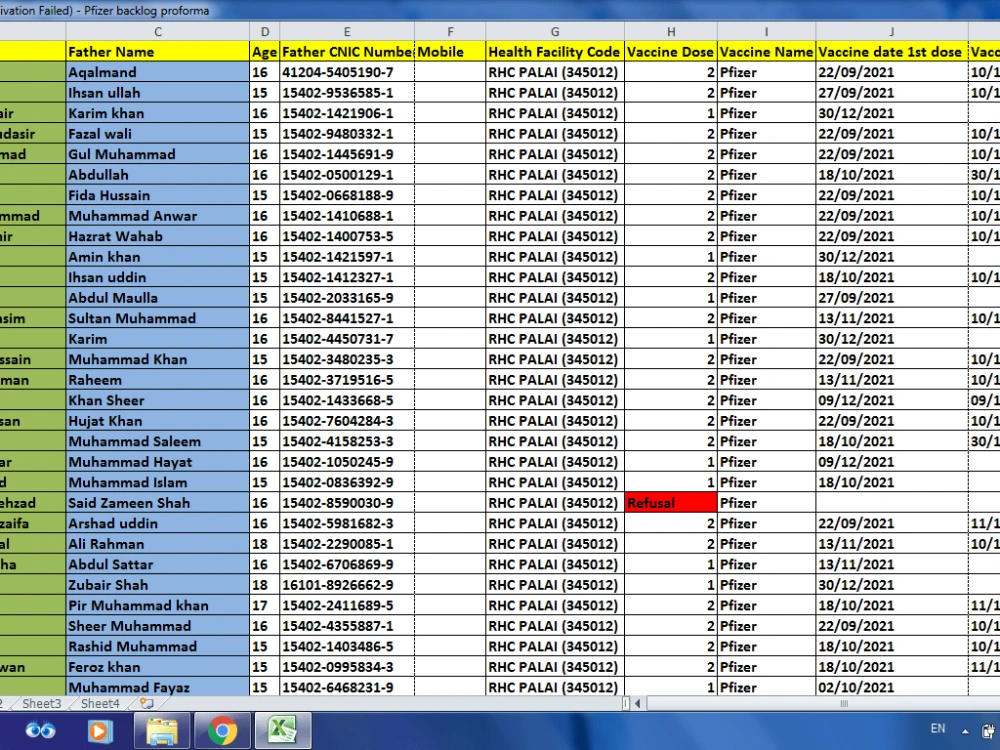Click the Excel icon on the taskbar
1000x750 pixels.
click(283, 730)
